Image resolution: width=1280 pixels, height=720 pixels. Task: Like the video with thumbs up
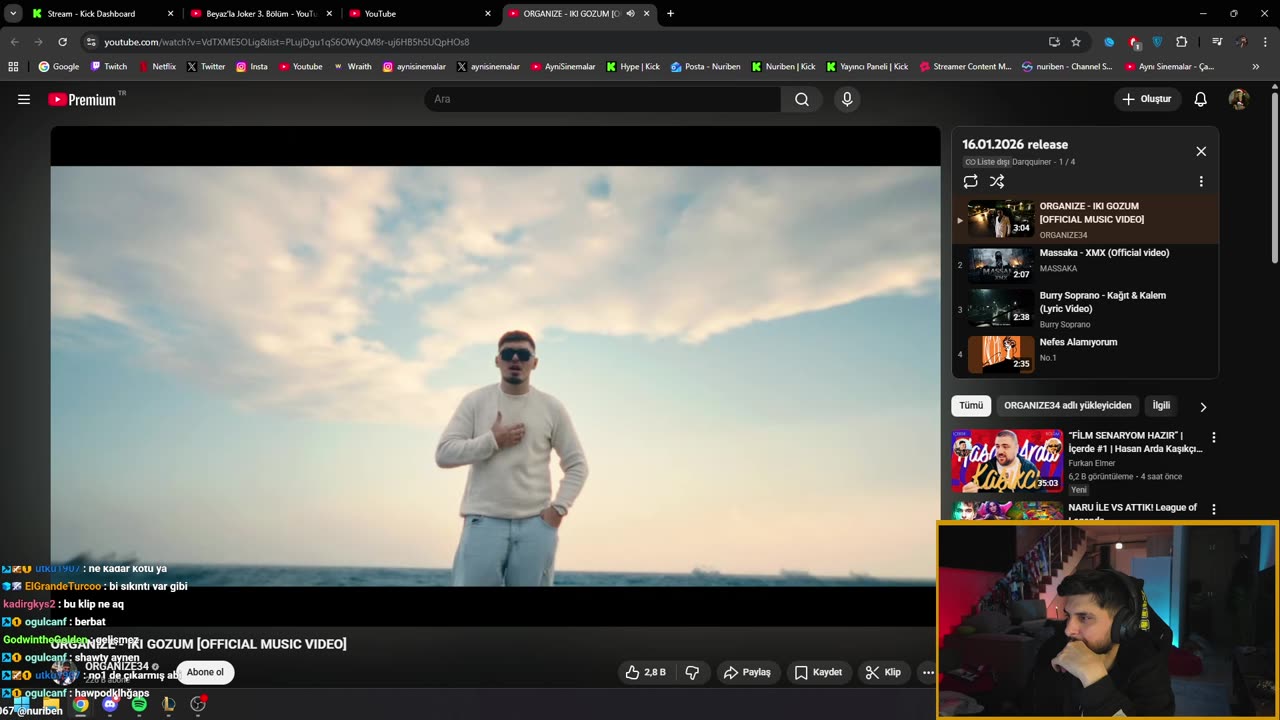pos(645,672)
